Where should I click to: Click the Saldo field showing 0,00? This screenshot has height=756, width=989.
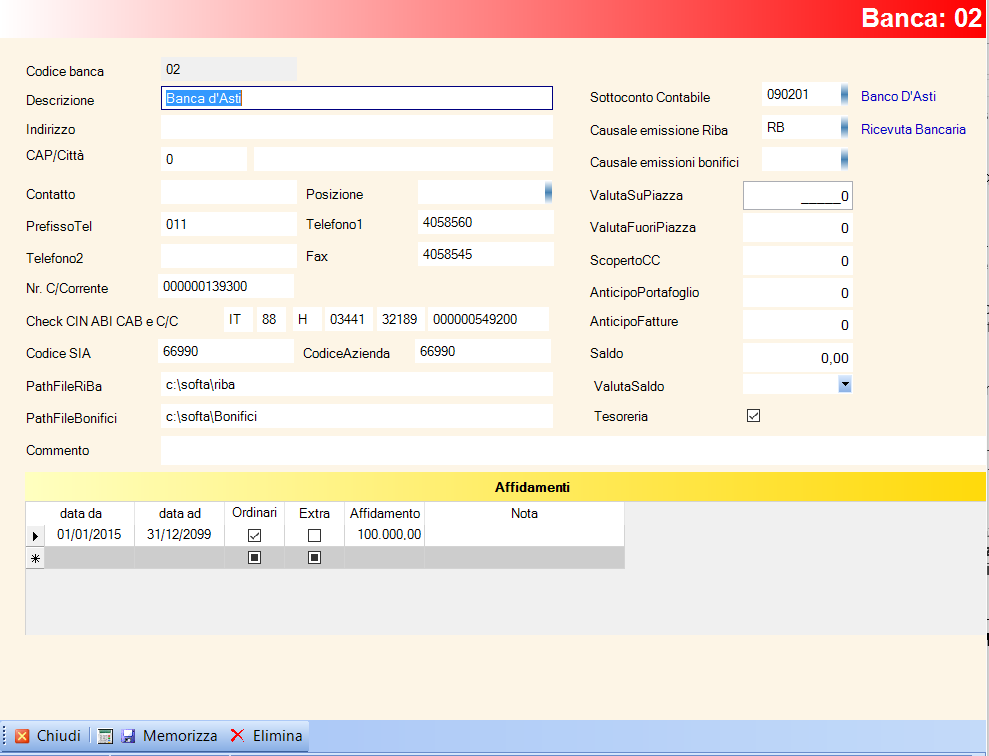(798, 358)
